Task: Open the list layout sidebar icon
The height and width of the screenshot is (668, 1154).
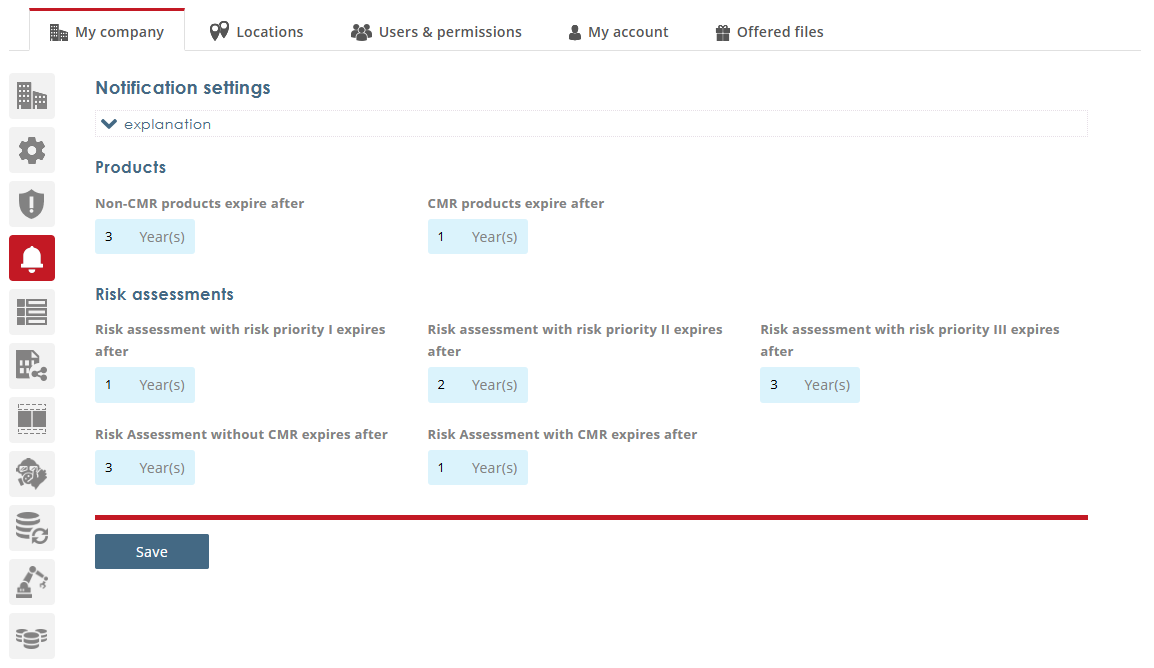Action: 32,312
